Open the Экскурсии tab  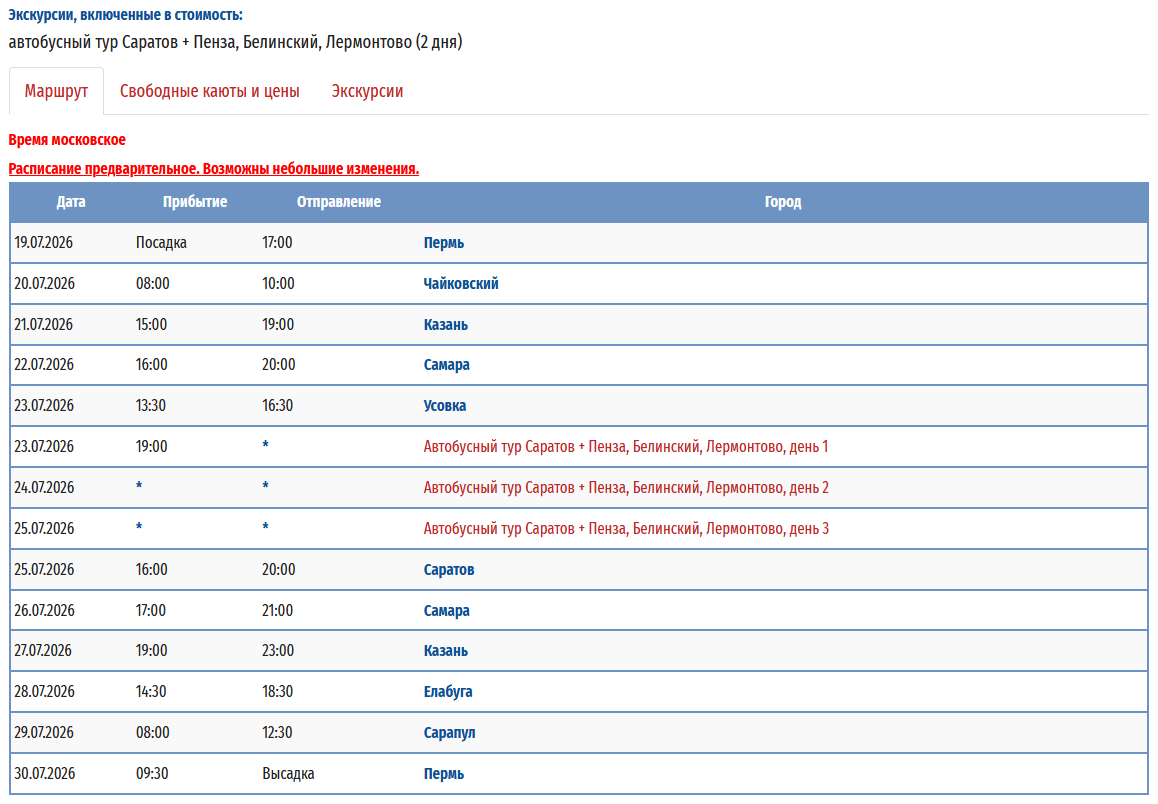point(367,91)
